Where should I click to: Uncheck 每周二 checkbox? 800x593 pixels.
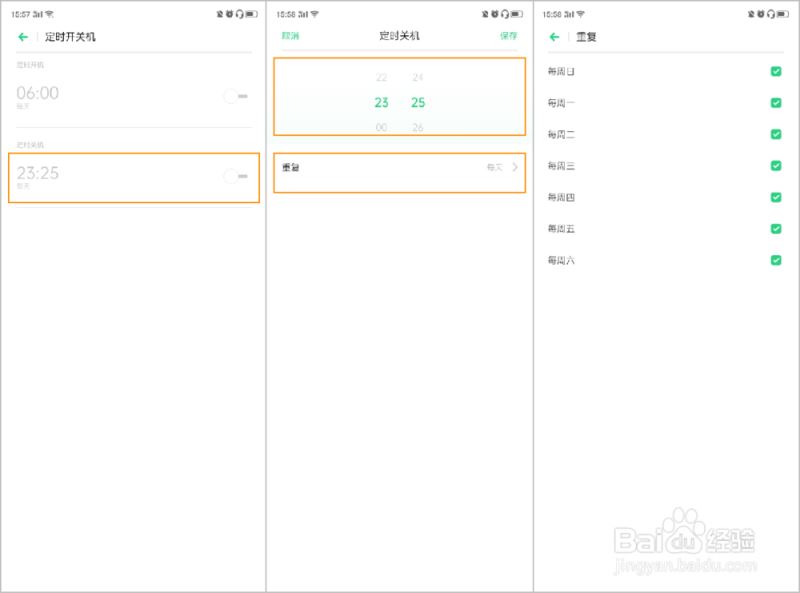[776, 134]
